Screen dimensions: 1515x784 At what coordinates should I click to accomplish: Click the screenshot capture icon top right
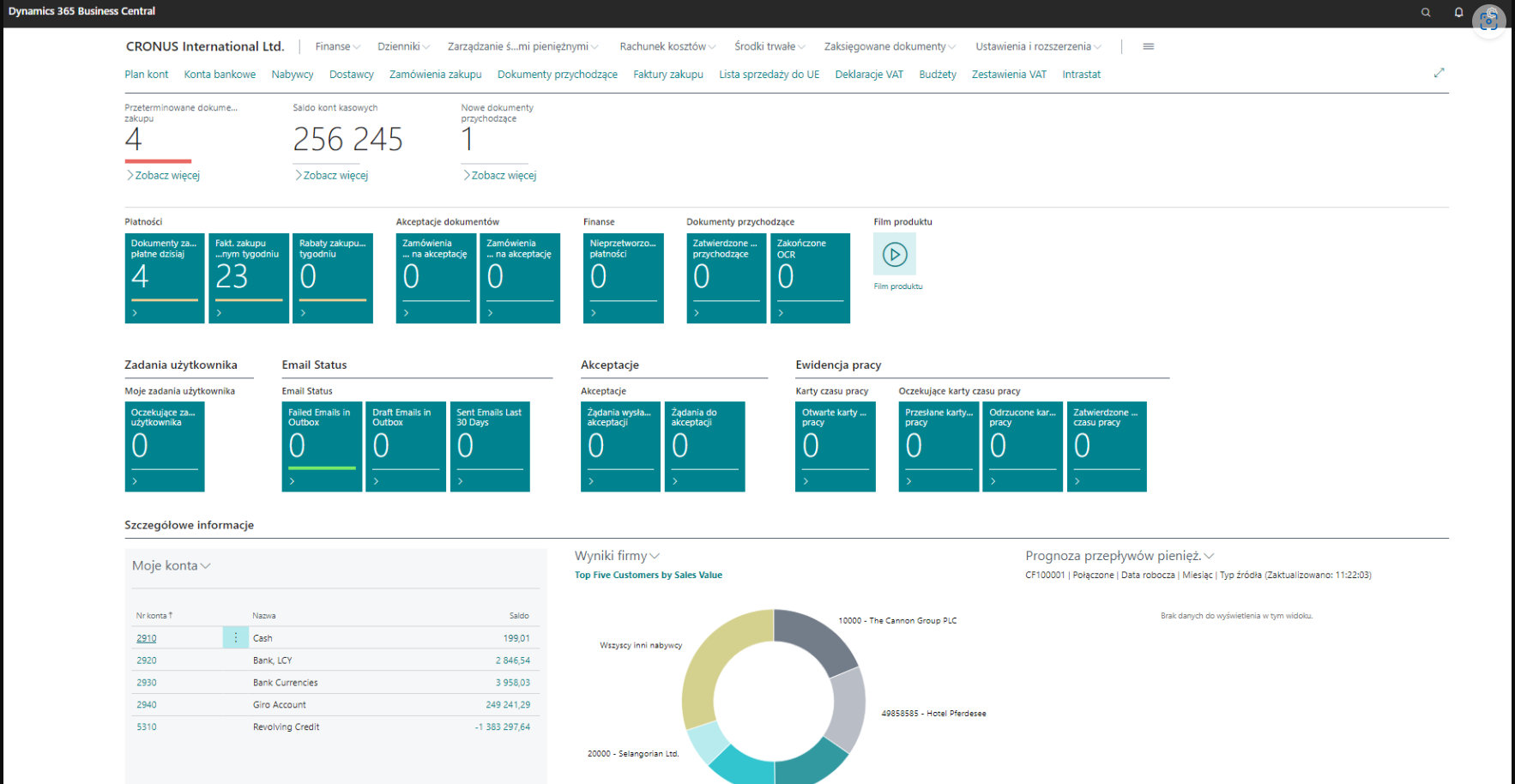click(1489, 21)
